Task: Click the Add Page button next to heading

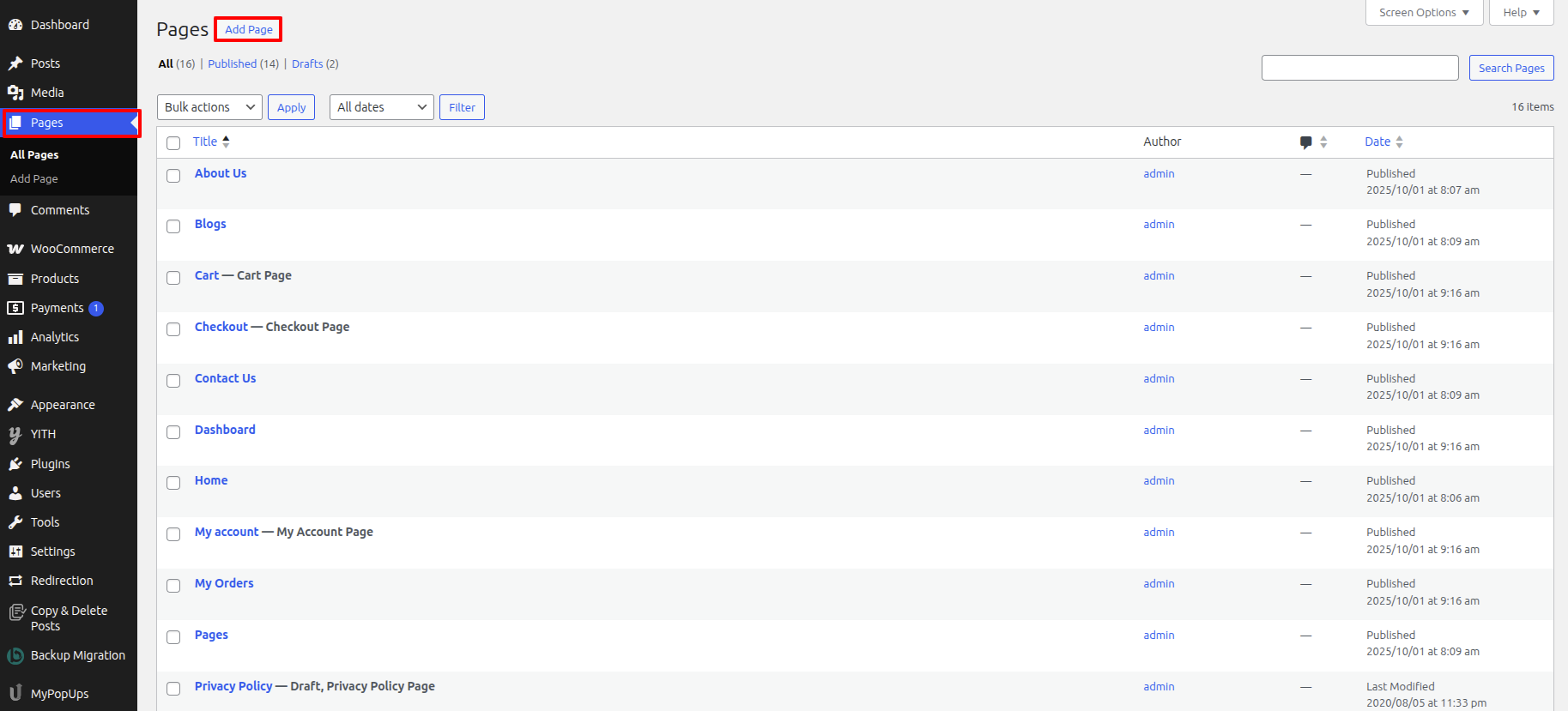Action: (248, 29)
